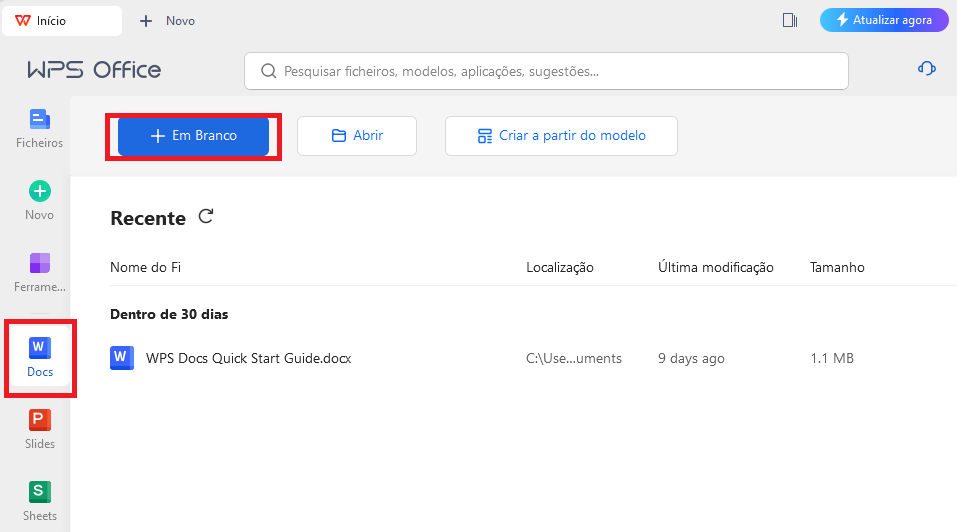Open Ficheiros in the sidebar
The height and width of the screenshot is (532, 957).
point(39,128)
